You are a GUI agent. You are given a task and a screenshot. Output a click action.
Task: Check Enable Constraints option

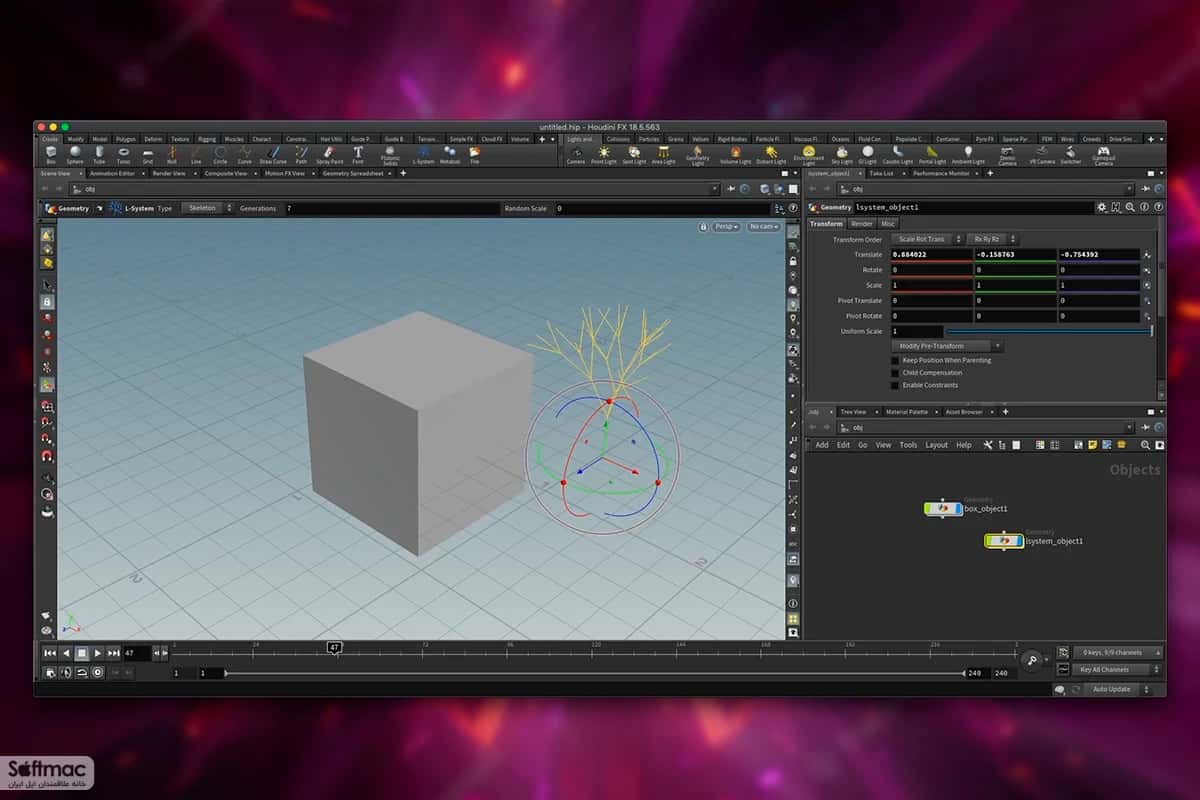(x=895, y=385)
